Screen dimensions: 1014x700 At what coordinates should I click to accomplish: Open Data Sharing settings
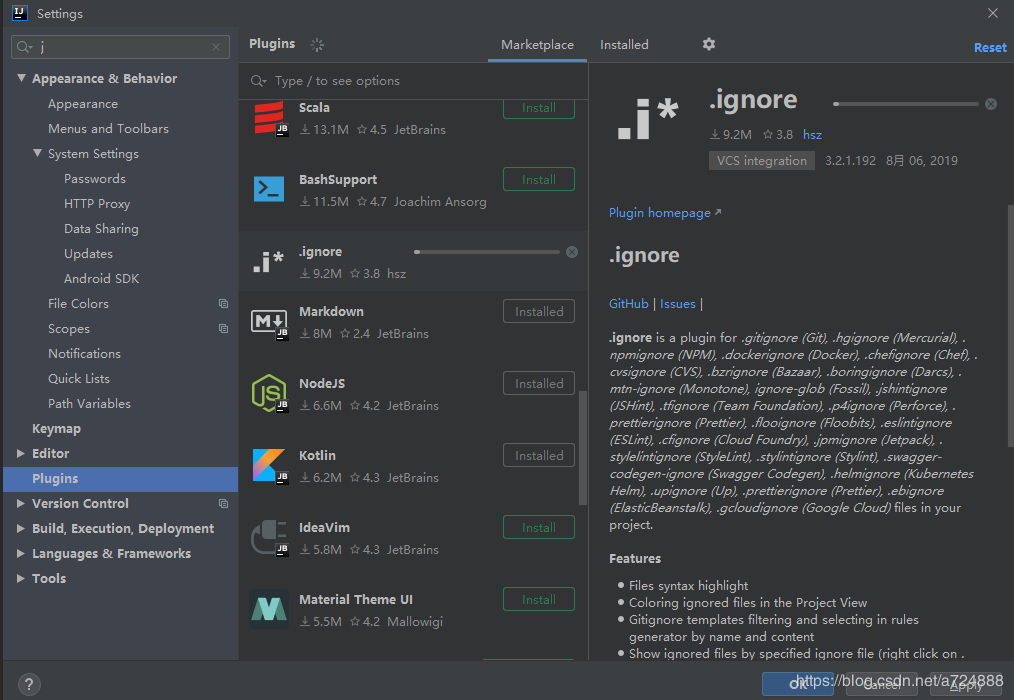coord(101,229)
